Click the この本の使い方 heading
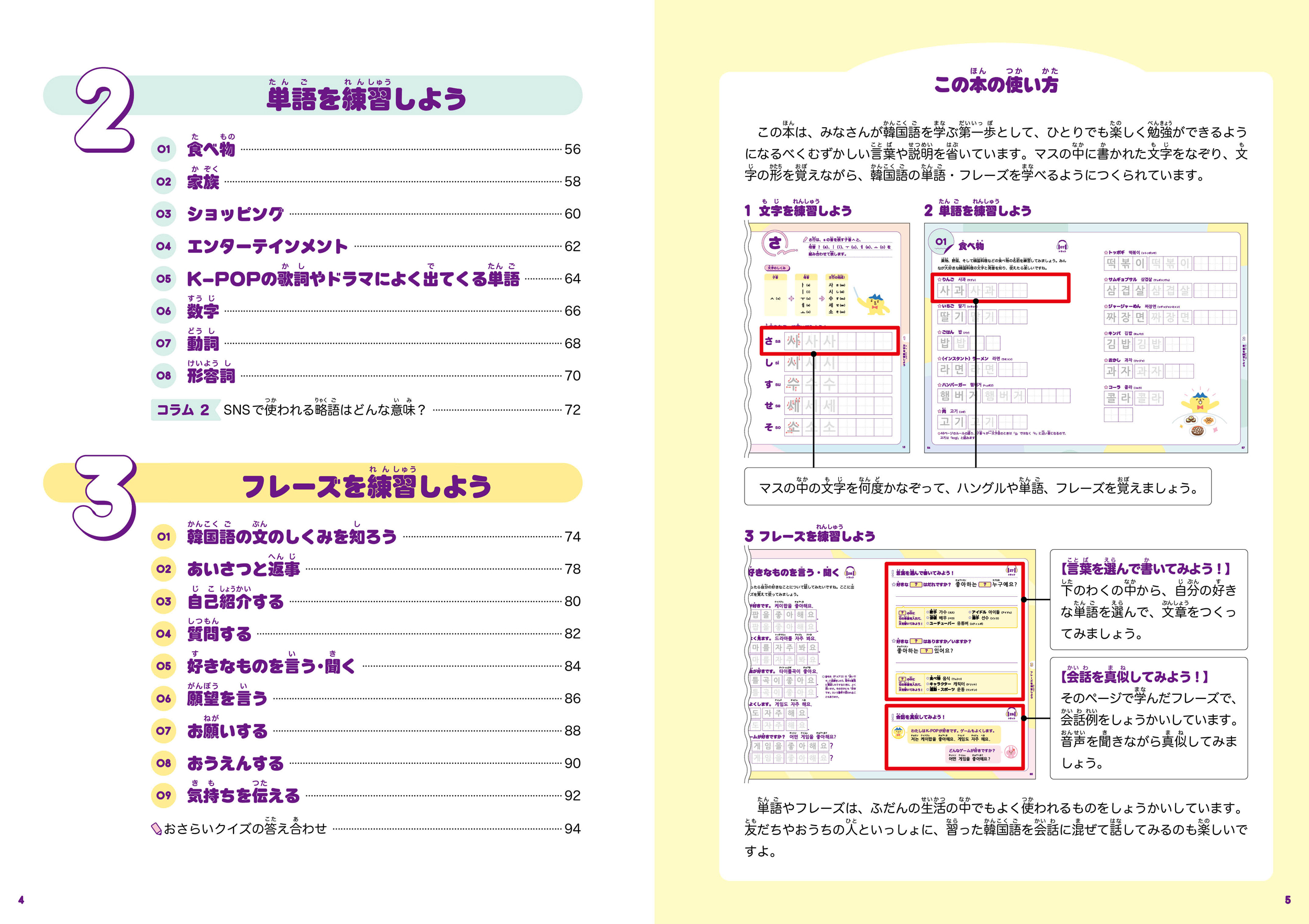This screenshot has height=924, width=1309. tap(996, 84)
